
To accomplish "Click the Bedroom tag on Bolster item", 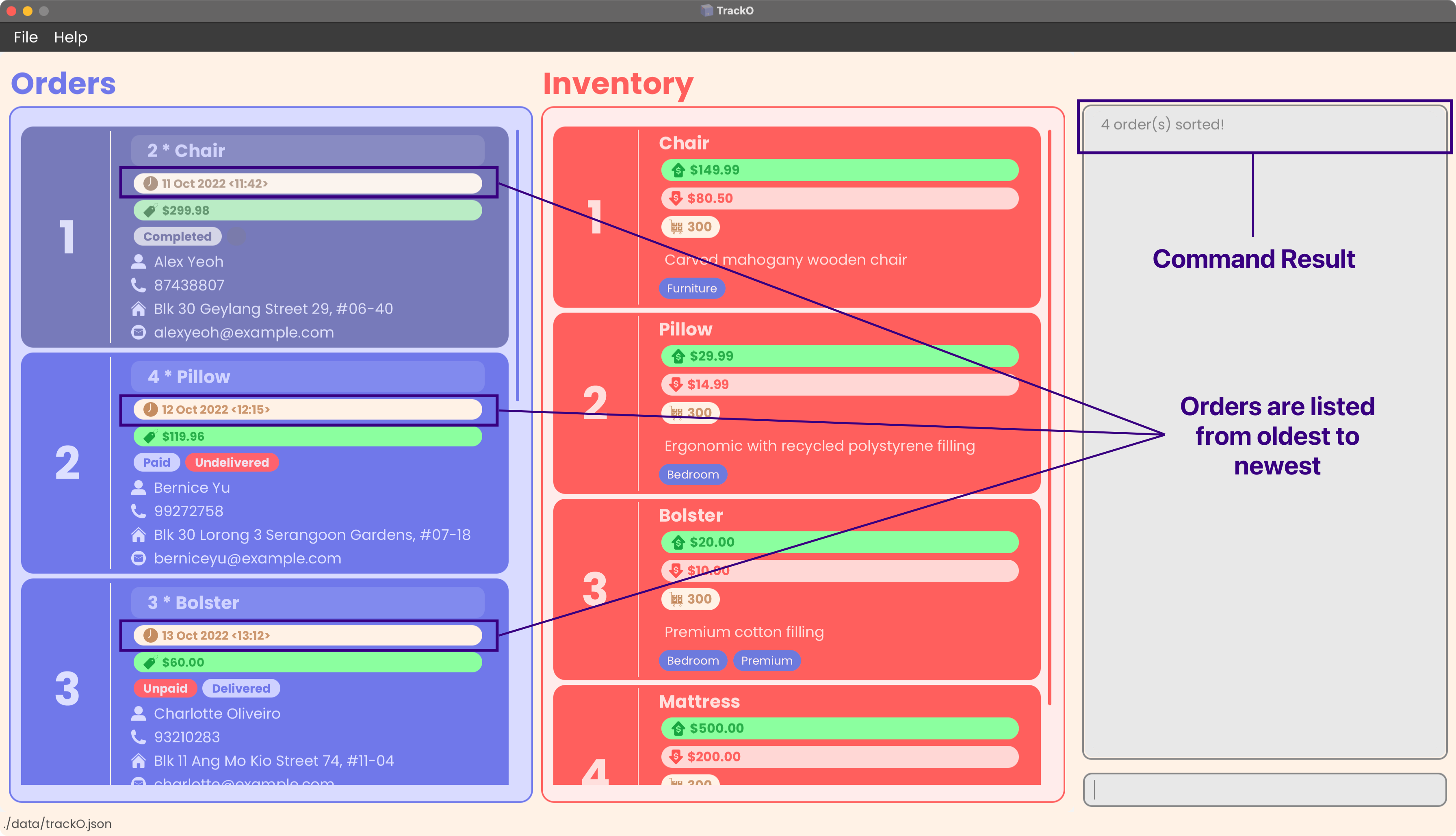I will (693, 660).
